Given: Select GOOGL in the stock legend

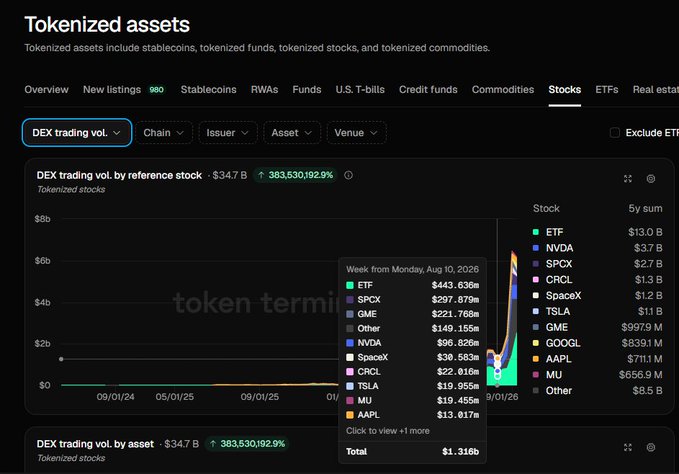Looking at the screenshot, I should pyautogui.click(x=563, y=343).
